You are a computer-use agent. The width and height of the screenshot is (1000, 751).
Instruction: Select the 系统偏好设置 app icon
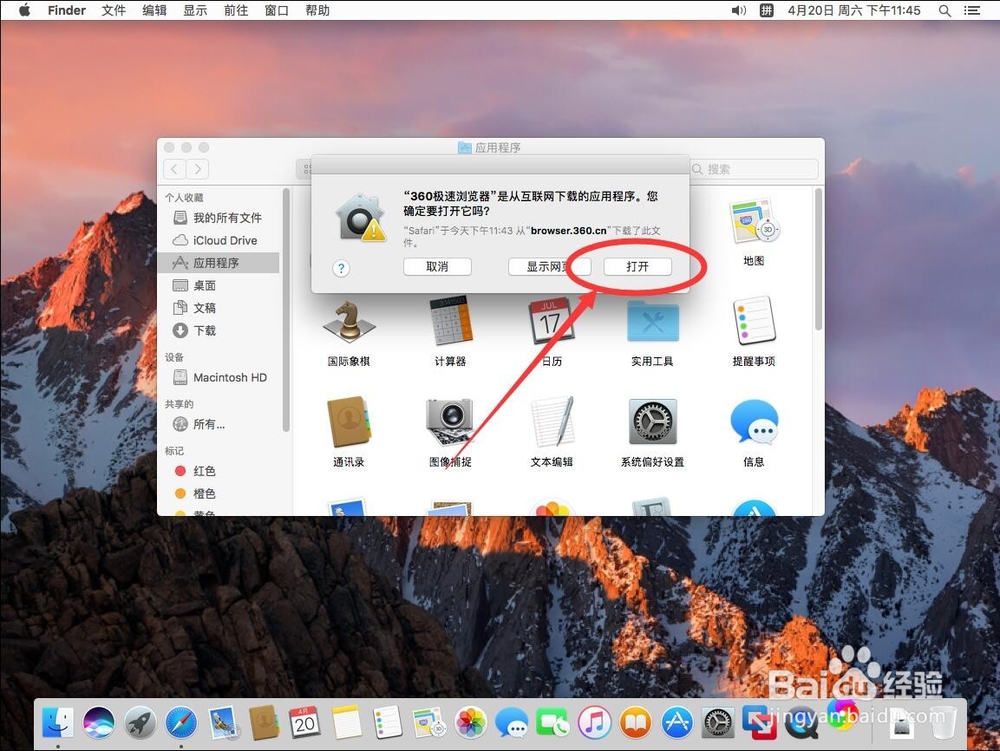(x=652, y=421)
